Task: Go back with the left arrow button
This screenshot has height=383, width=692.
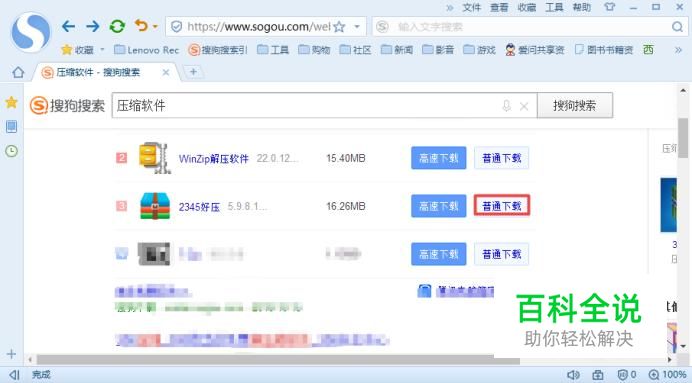Action: click(x=68, y=26)
